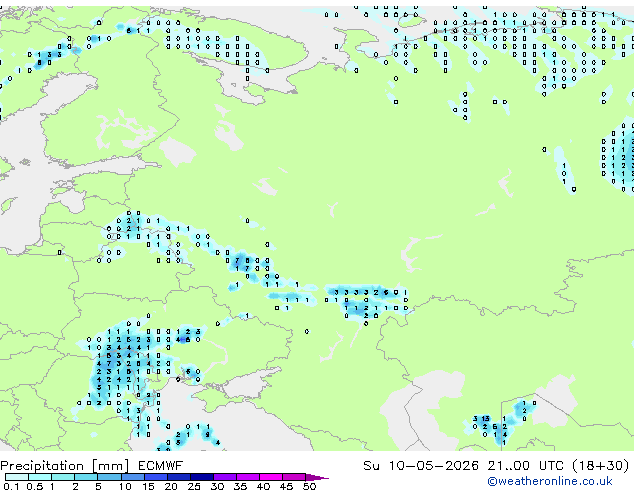The height and width of the screenshot is (490, 634).
Task: Click the 0.1–0.5 mm legend color swatch
Action: pos(17,477)
